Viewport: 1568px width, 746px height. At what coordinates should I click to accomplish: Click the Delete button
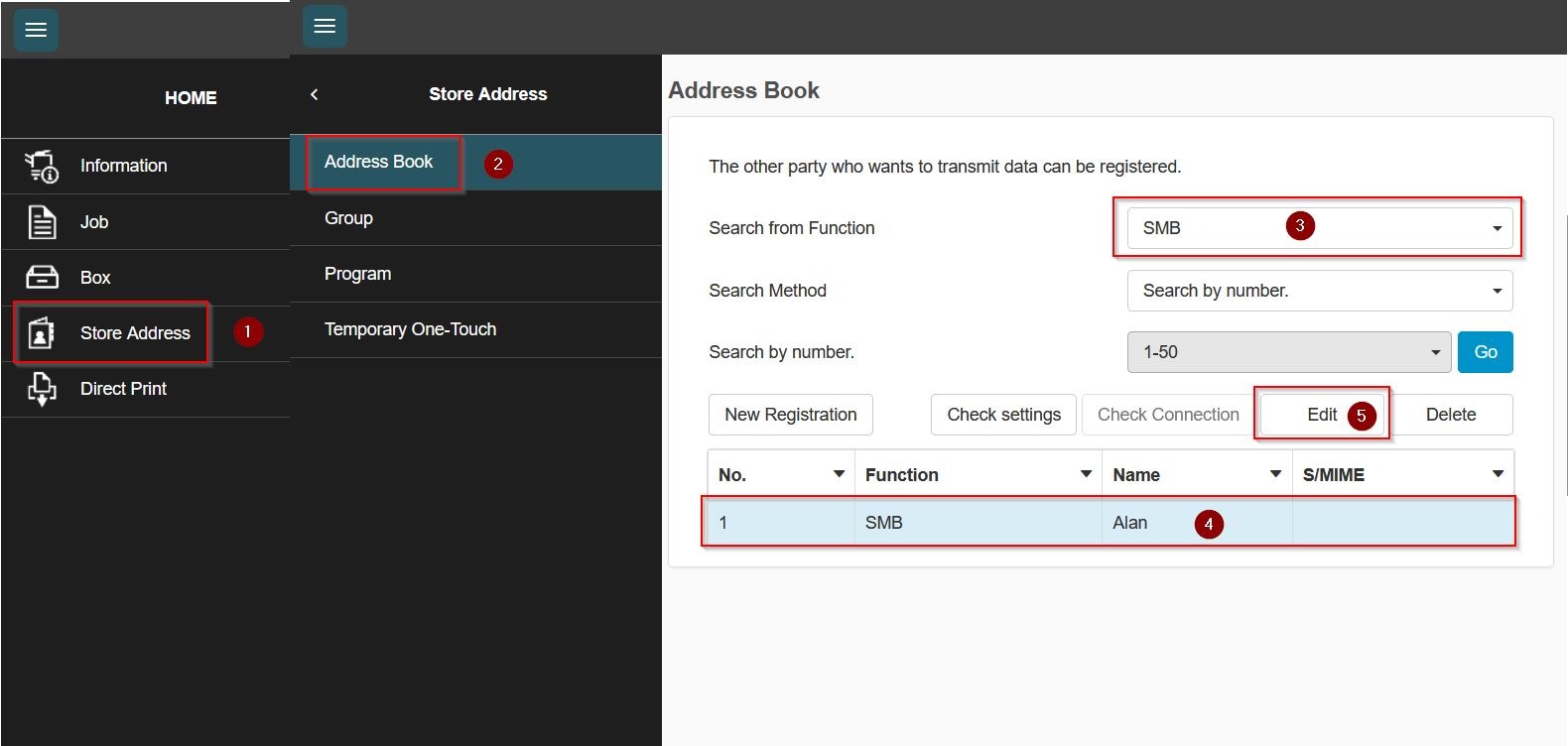coord(1450,415)
